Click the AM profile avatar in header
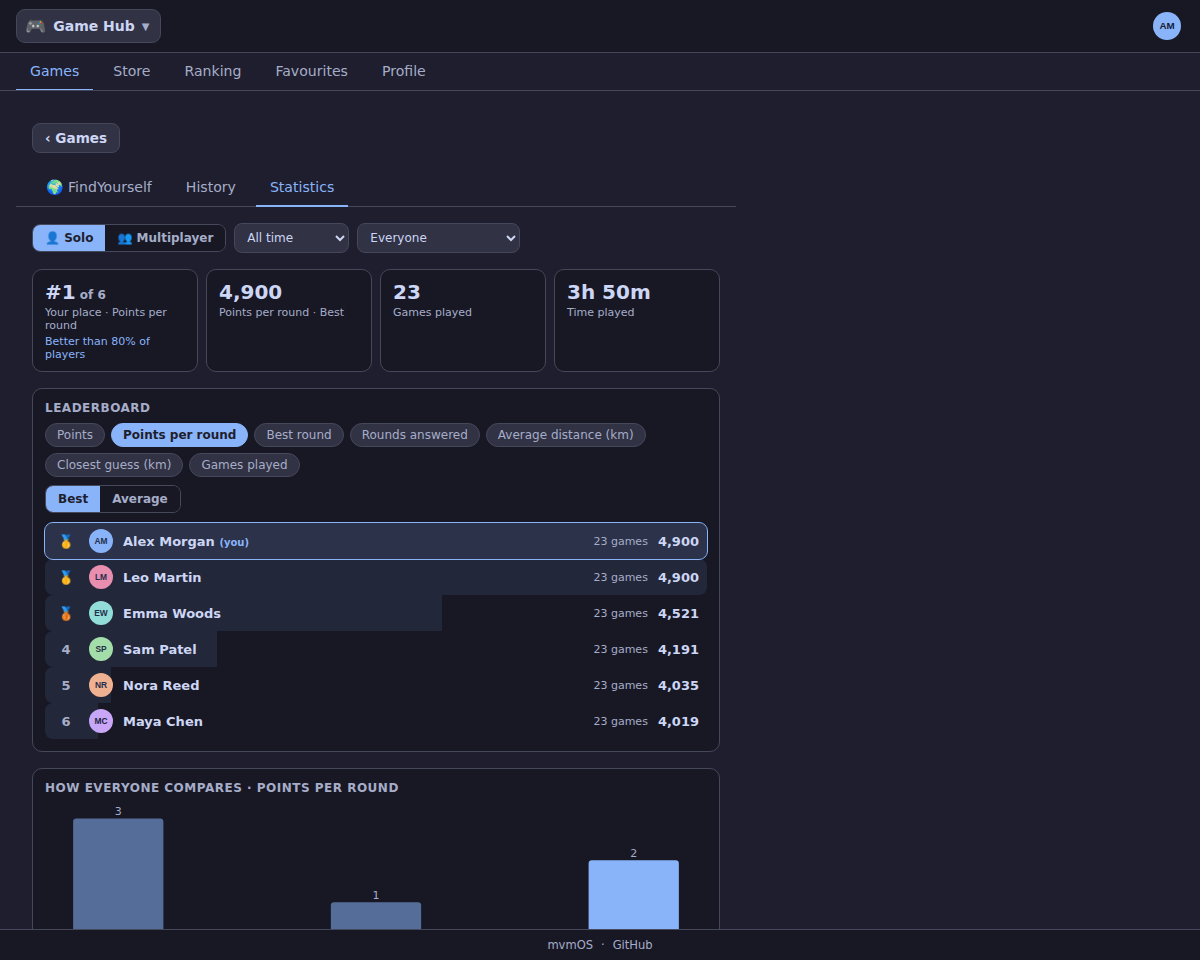The width and height of the screenshot is (1200, 960). (x=1167, y=26)
